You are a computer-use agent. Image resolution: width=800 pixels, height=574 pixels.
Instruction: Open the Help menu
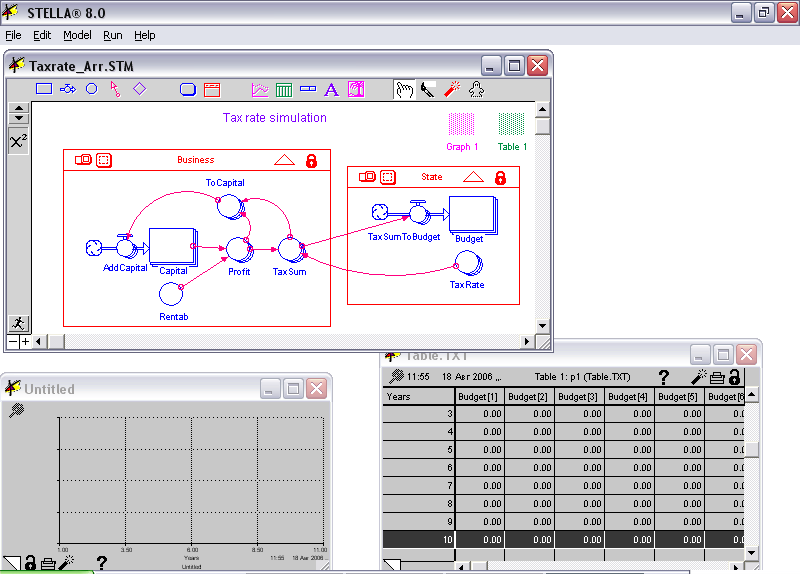[144, 35]
